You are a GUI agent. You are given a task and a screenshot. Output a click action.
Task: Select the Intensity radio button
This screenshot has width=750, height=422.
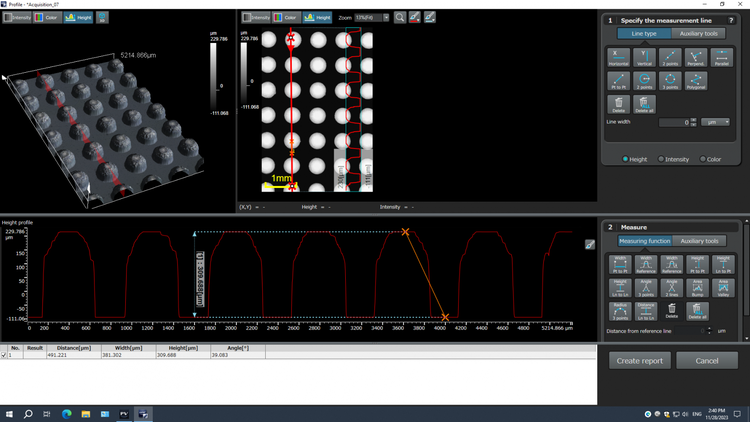tap(662, 159)
